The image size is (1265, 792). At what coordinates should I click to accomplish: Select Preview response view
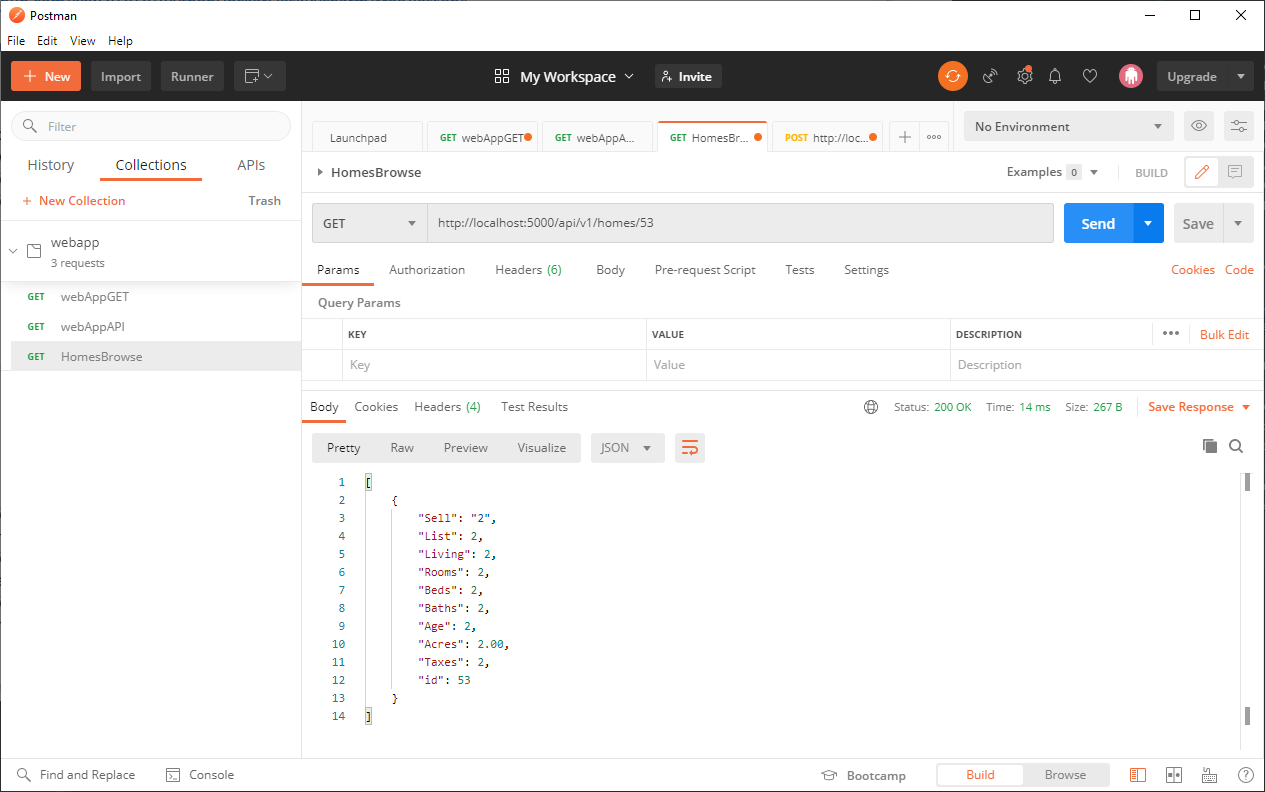pyautogui.click(x=465, y=448)
